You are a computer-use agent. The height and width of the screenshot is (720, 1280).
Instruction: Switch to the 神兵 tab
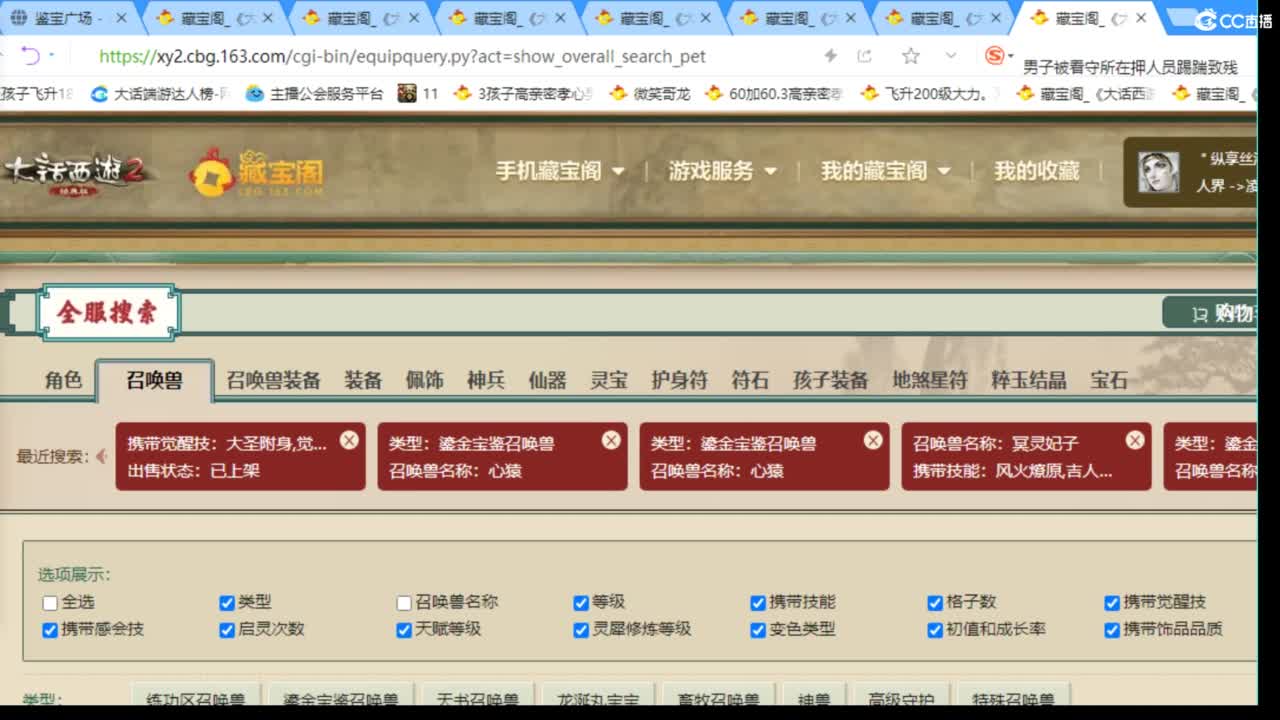486,380
